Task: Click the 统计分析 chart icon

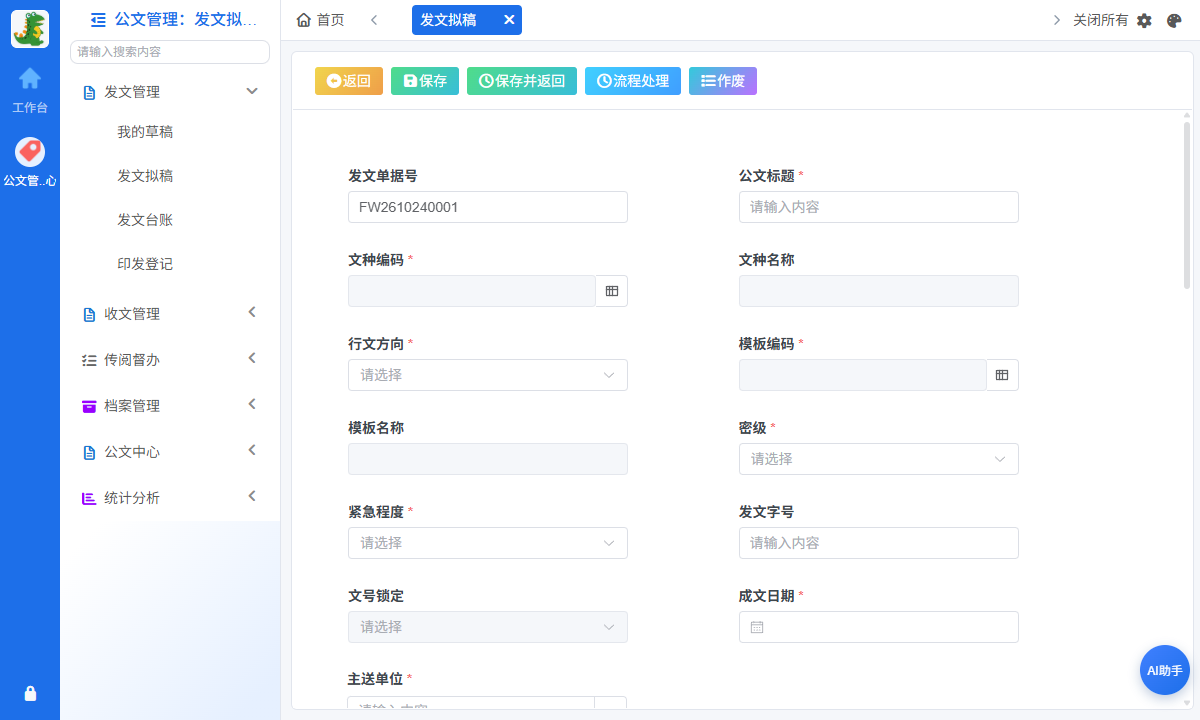Action: [89, 498]
